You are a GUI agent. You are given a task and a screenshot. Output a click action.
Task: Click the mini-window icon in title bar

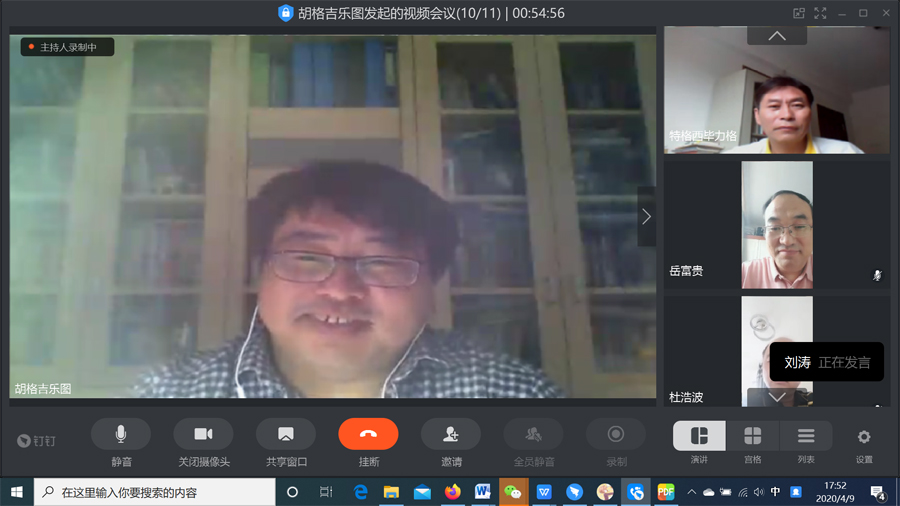[799, 13]
